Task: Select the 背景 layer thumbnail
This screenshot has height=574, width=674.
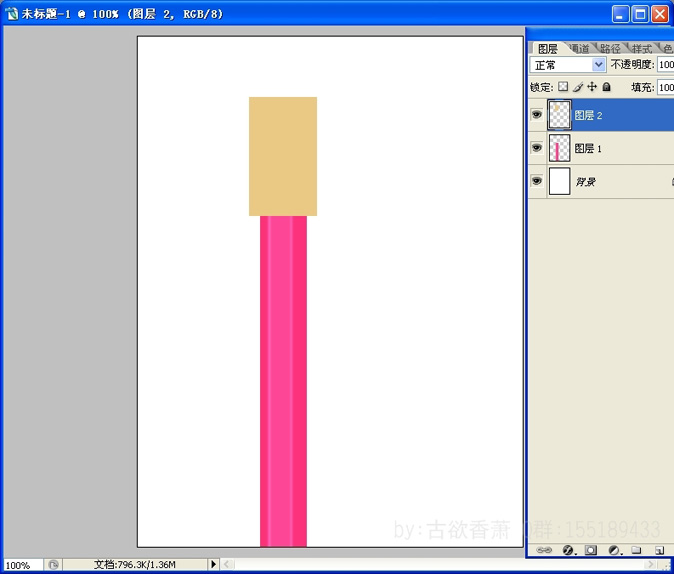Action: tap(559, 181)
